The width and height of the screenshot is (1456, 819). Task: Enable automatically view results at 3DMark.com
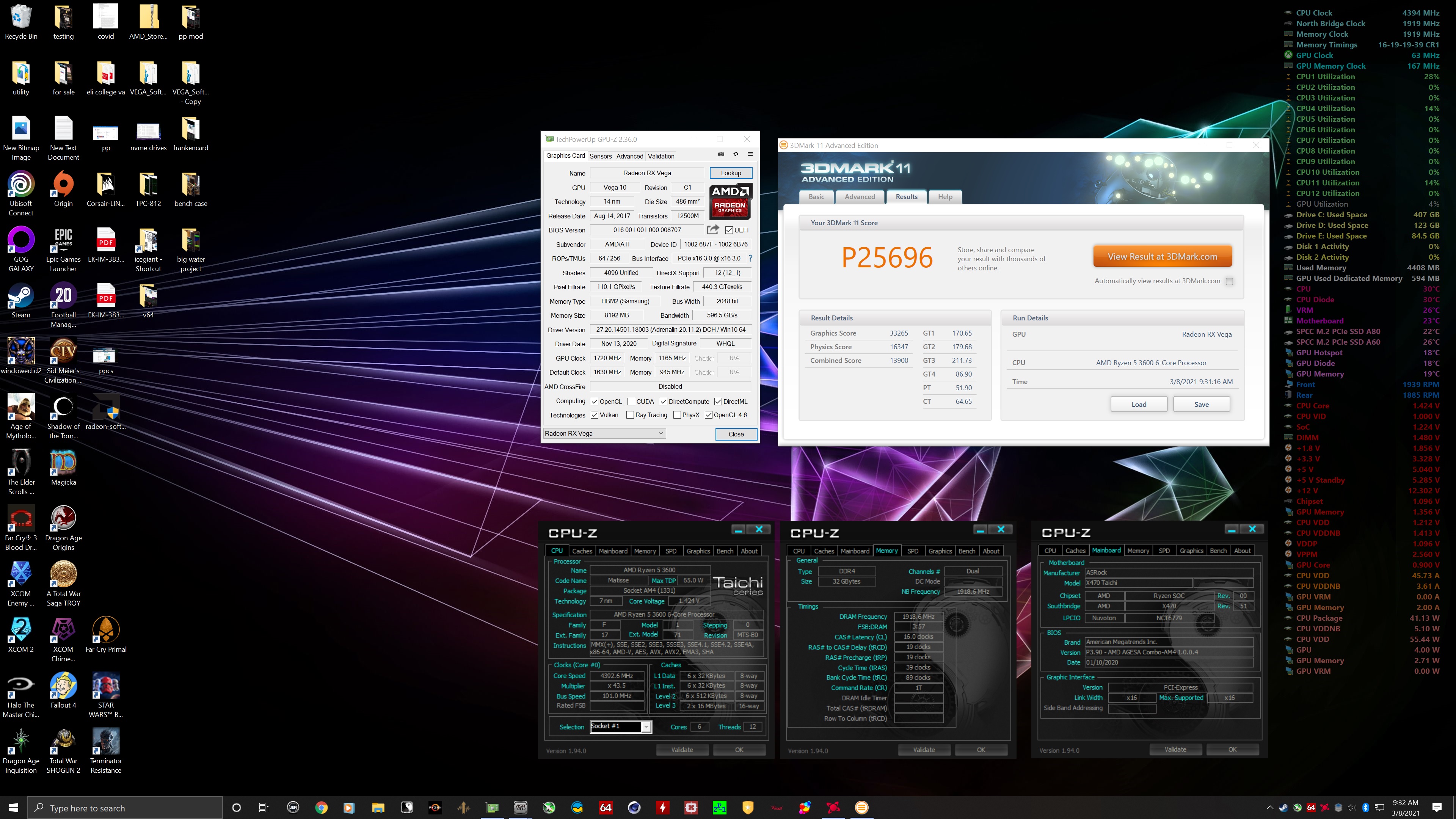[x=1229, y=281]
